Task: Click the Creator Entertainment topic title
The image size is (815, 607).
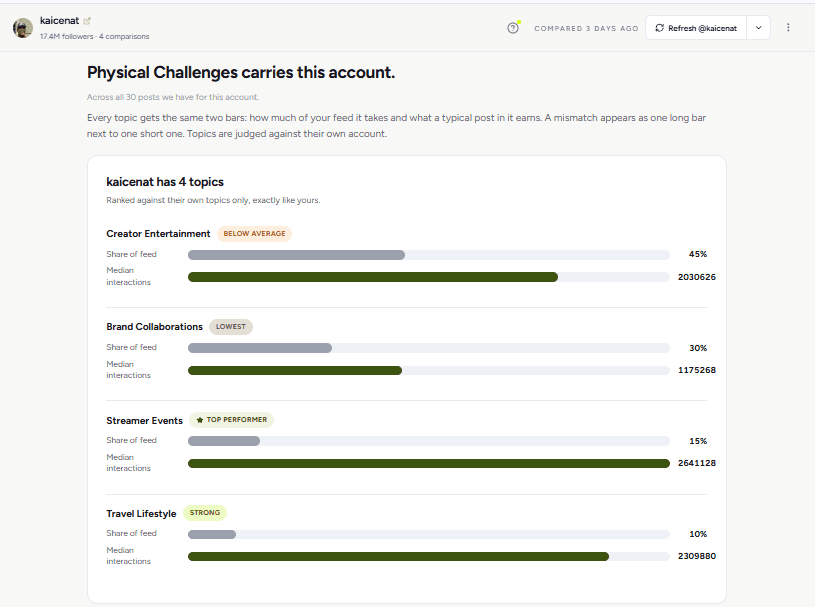Action: [159, 234]
